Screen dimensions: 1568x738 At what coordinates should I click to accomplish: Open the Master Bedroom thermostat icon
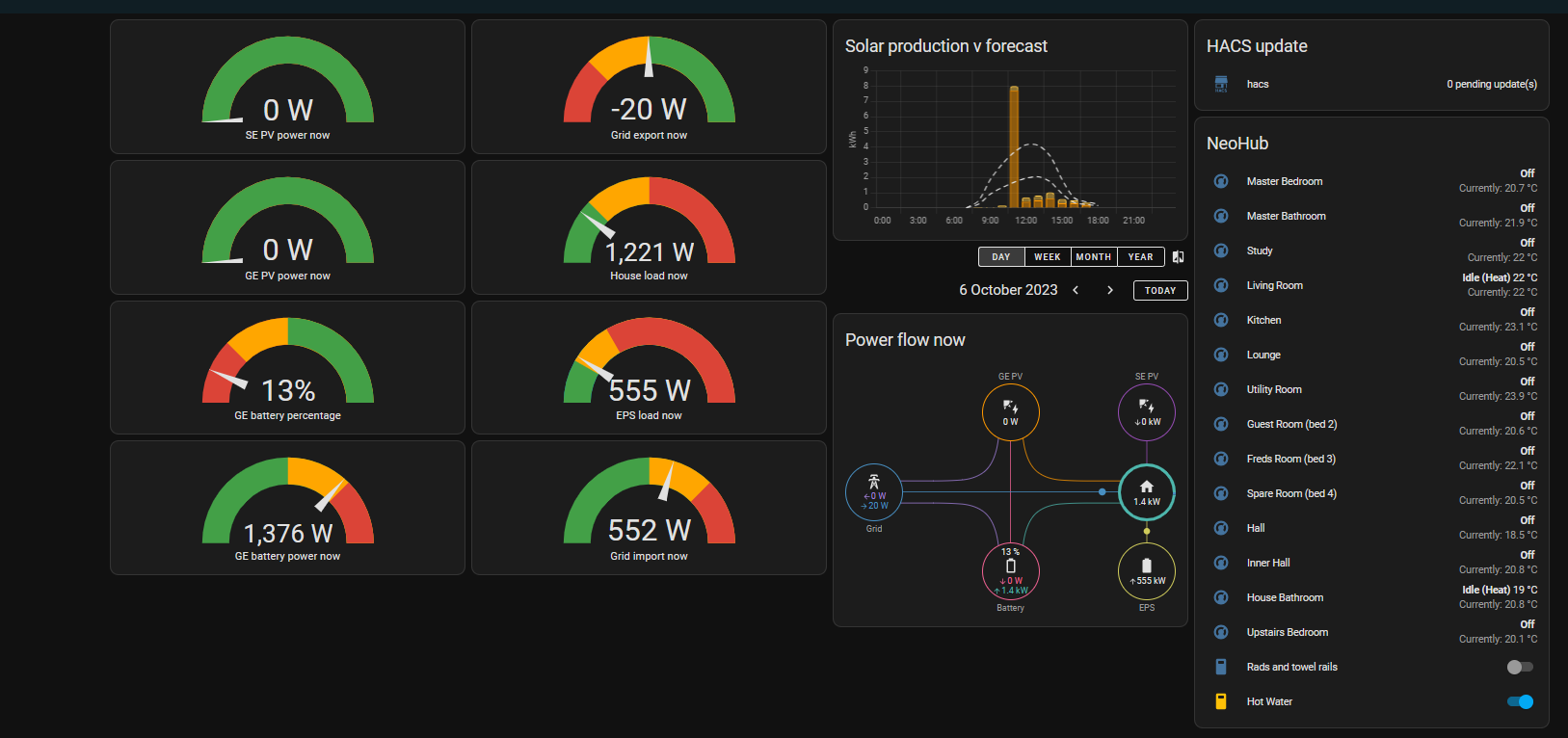(1221, 181)
